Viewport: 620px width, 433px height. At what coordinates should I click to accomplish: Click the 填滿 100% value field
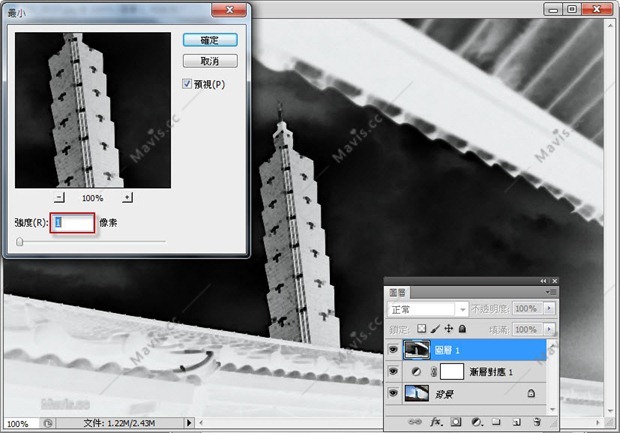[x=528, y=329]
